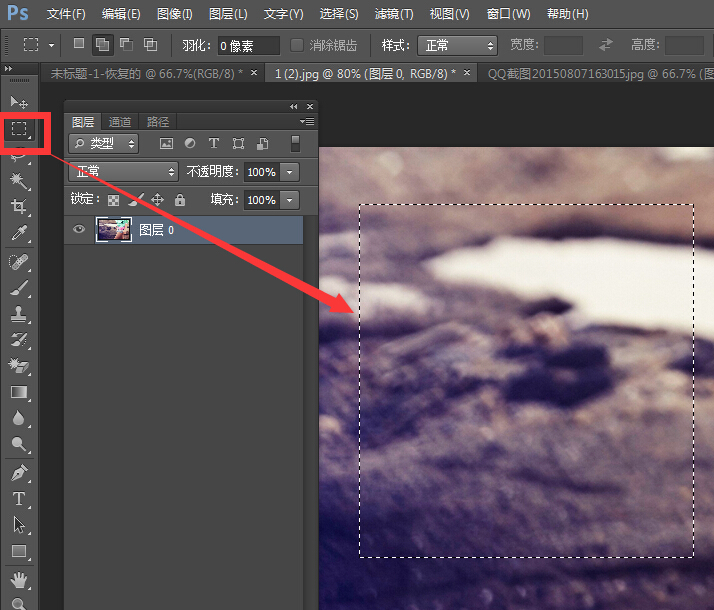Select the Rectangle shape tool
This screenshot has height=610, width=714.
(19, 551)
